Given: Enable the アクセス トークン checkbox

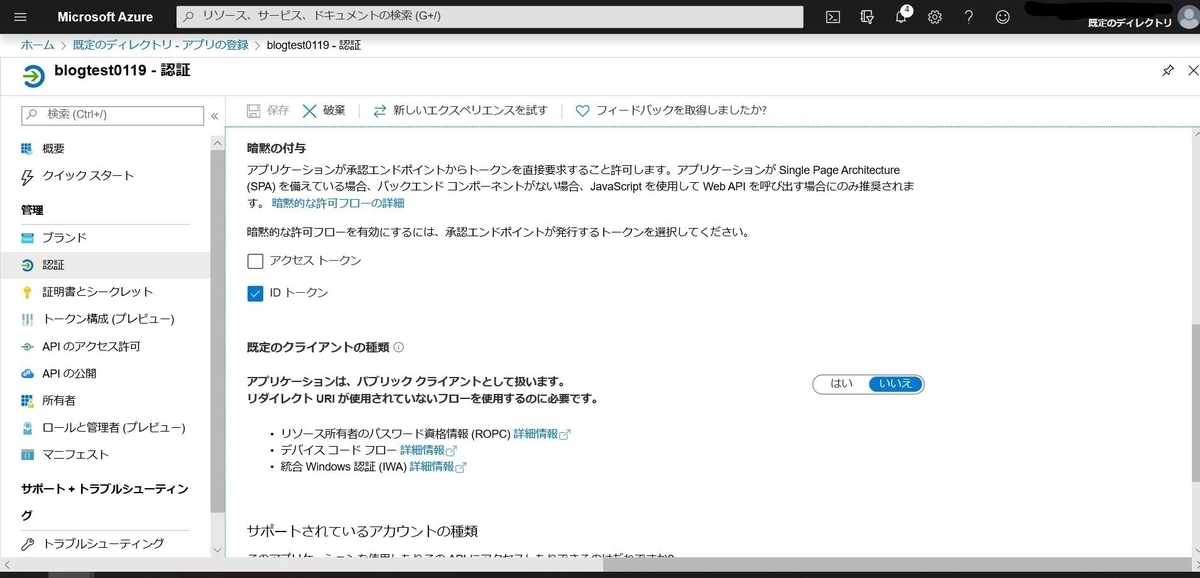Looking at the screenshot, I should click(256, 260).
